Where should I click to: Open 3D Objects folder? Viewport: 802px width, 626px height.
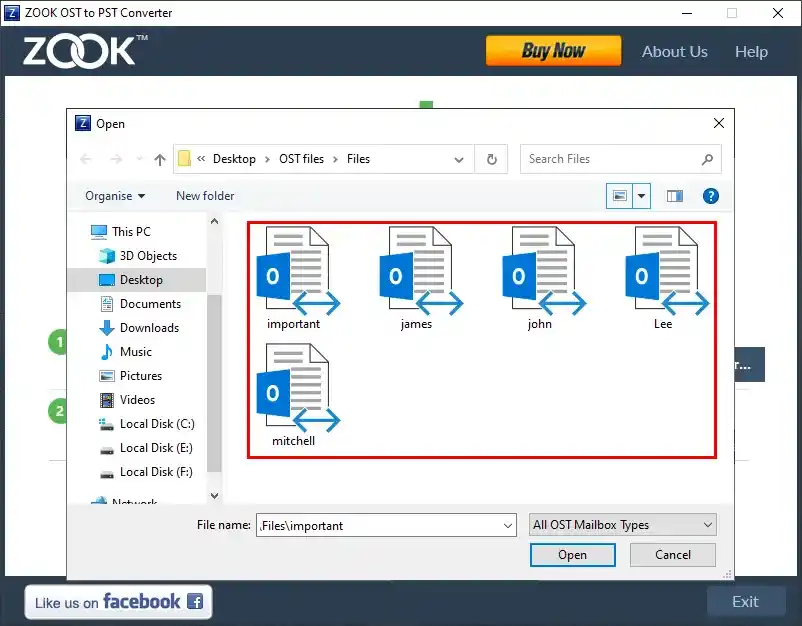(x=148, y=256)
